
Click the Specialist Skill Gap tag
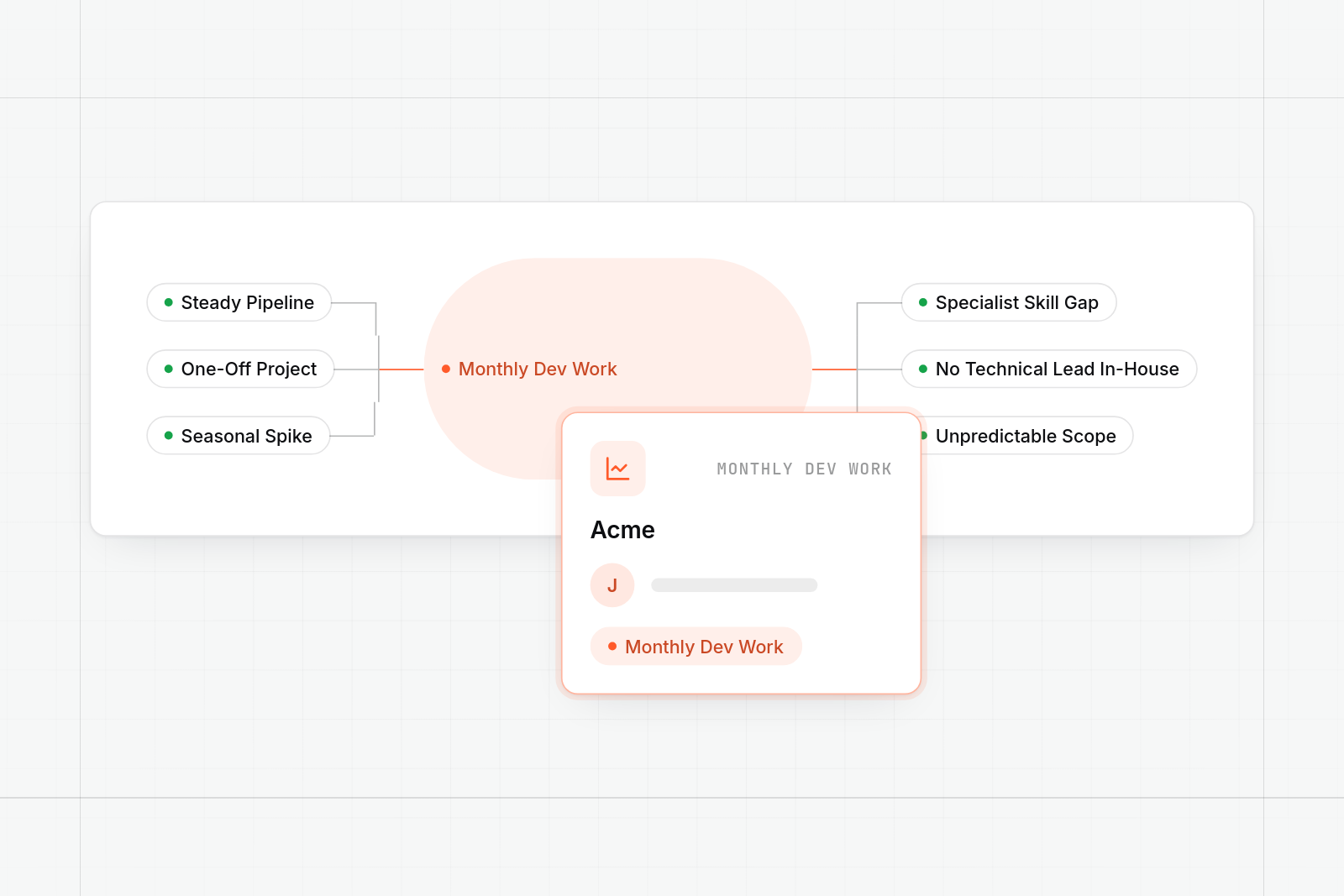[1009, 302]
